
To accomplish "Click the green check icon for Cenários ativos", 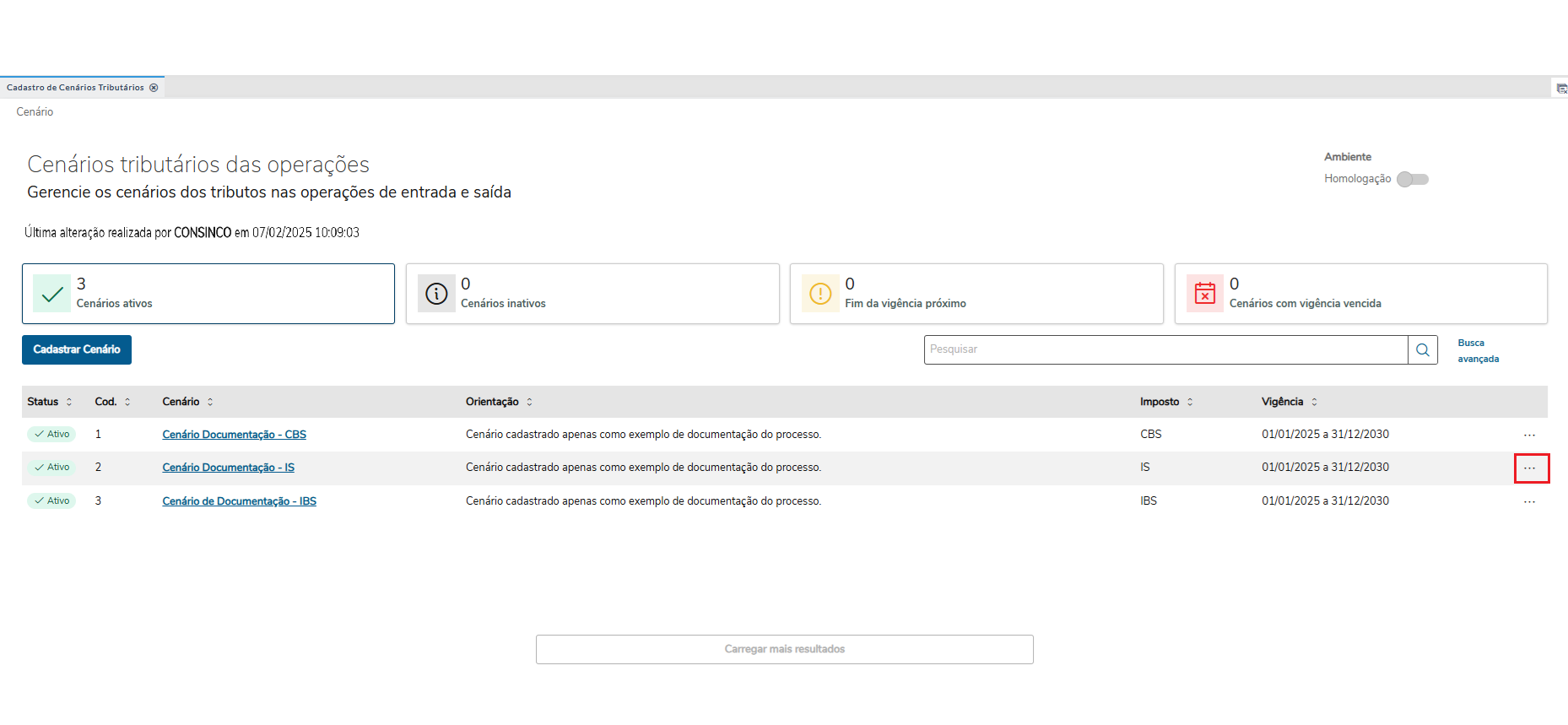I will [52, 294].
